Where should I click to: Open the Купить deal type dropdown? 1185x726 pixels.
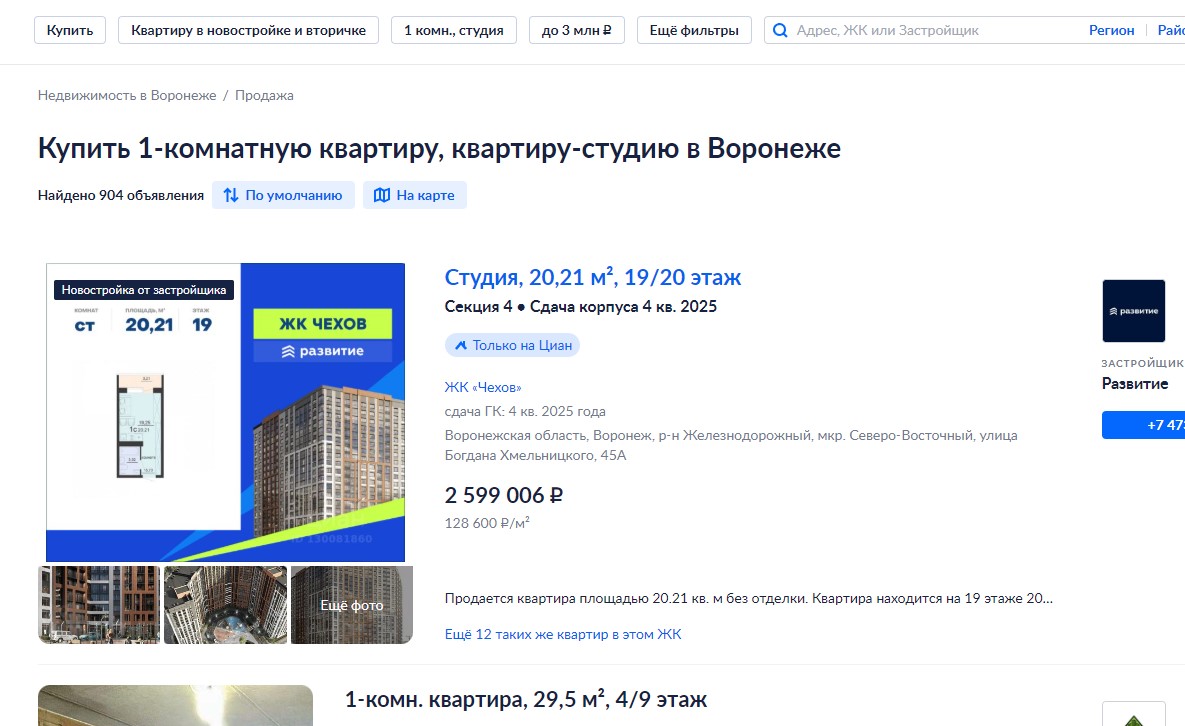click(x=69, y=30)
